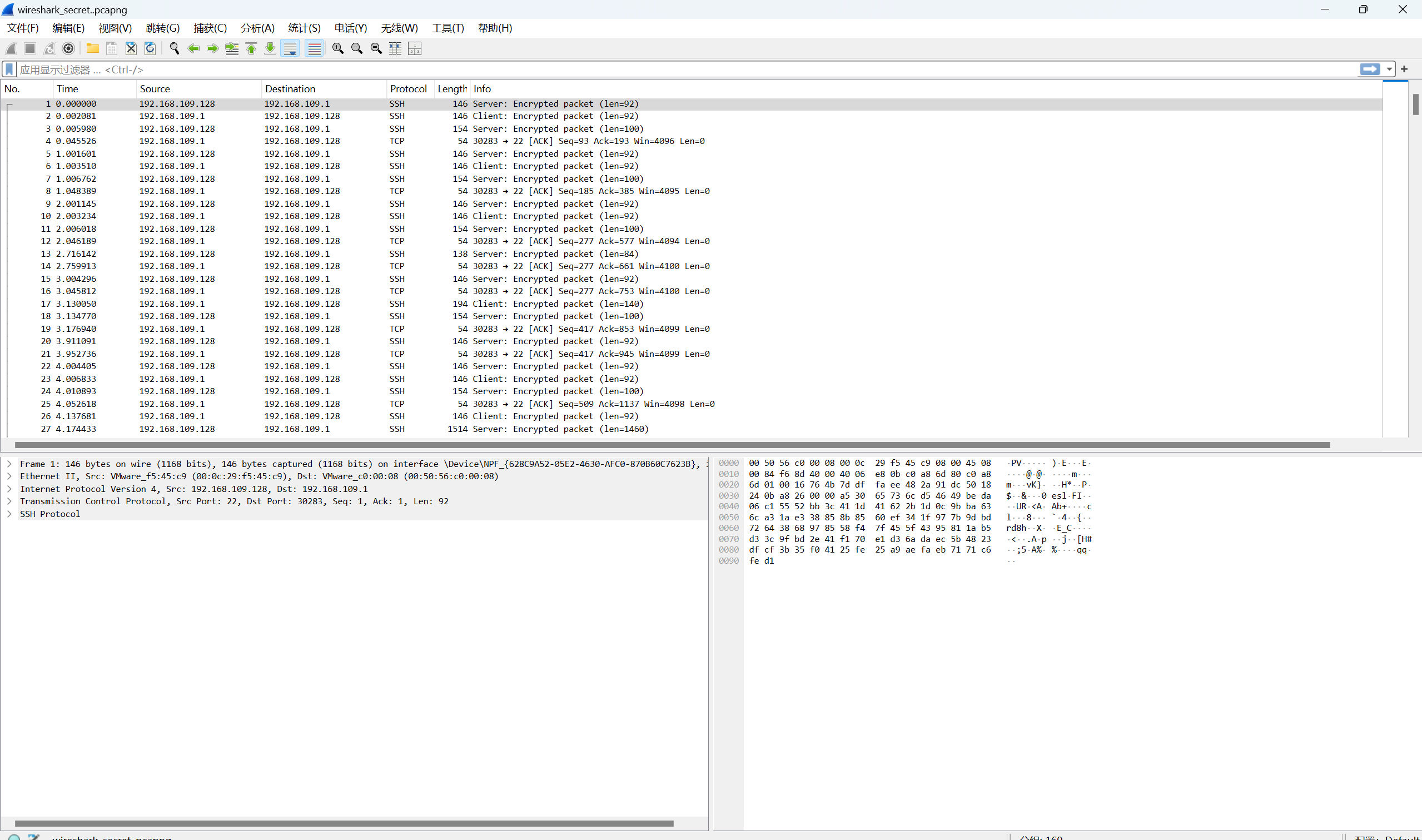Click into the display filter input field
Viewport: 1422px width, 840px height.
point(688,69)
